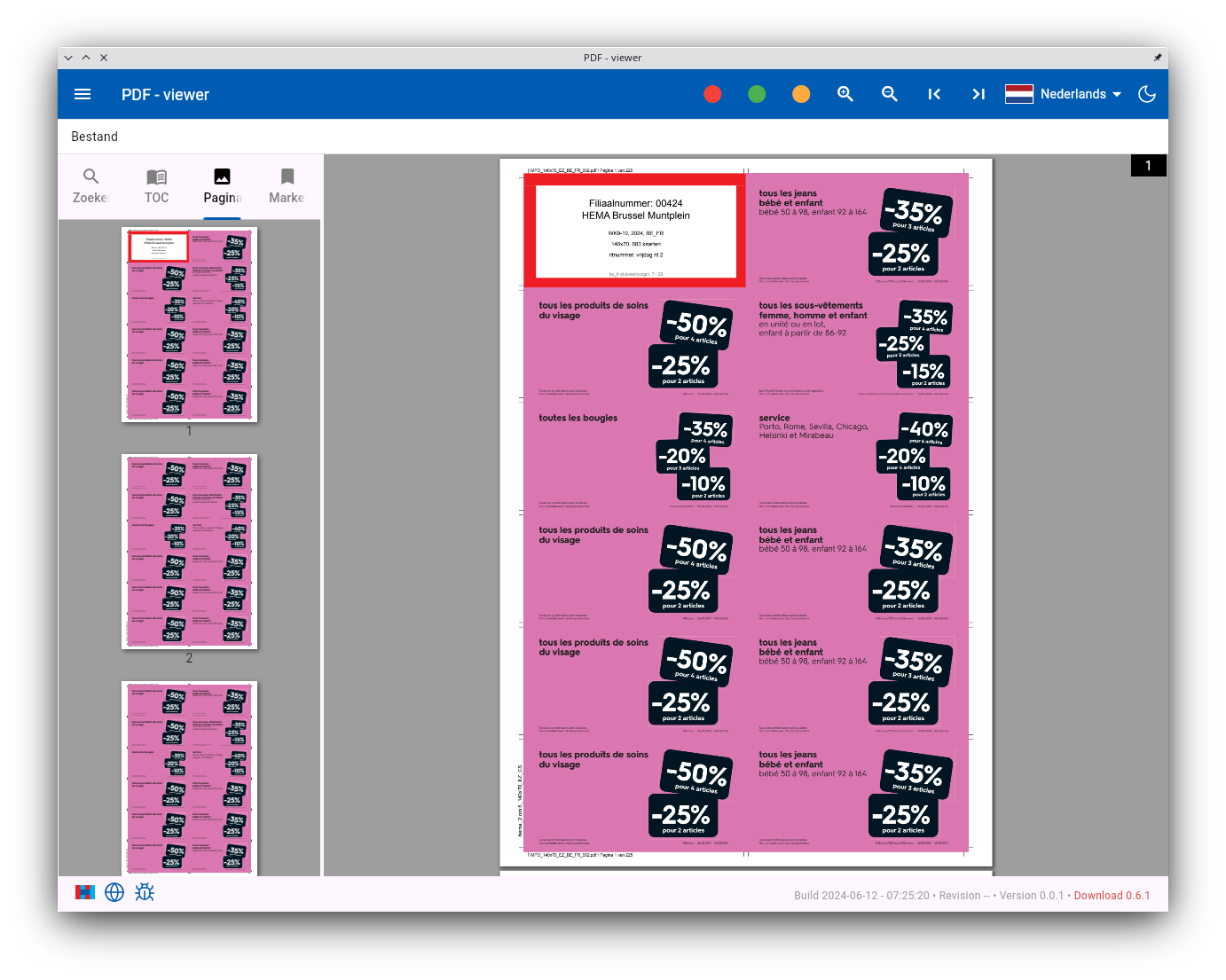Screen dimensions: 1226x980
Task: Click the Netherlands flag icon
Action: pos(1019,94)
